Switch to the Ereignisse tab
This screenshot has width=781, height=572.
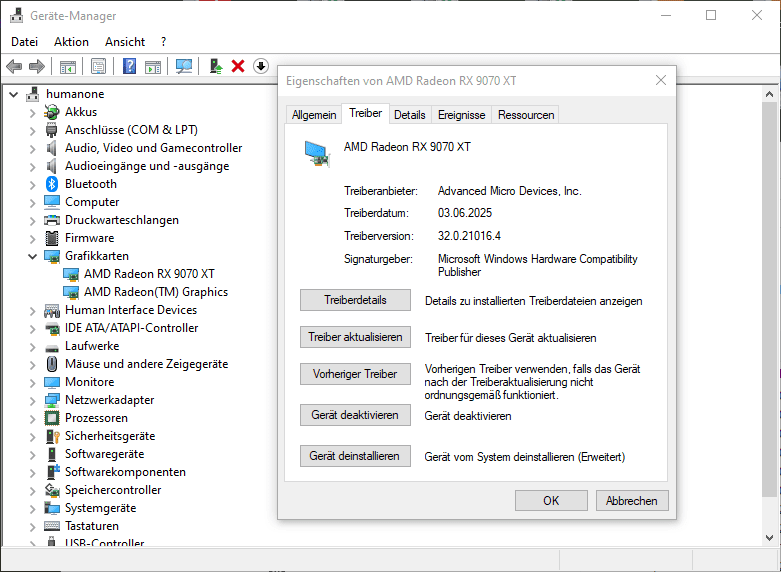461,115
